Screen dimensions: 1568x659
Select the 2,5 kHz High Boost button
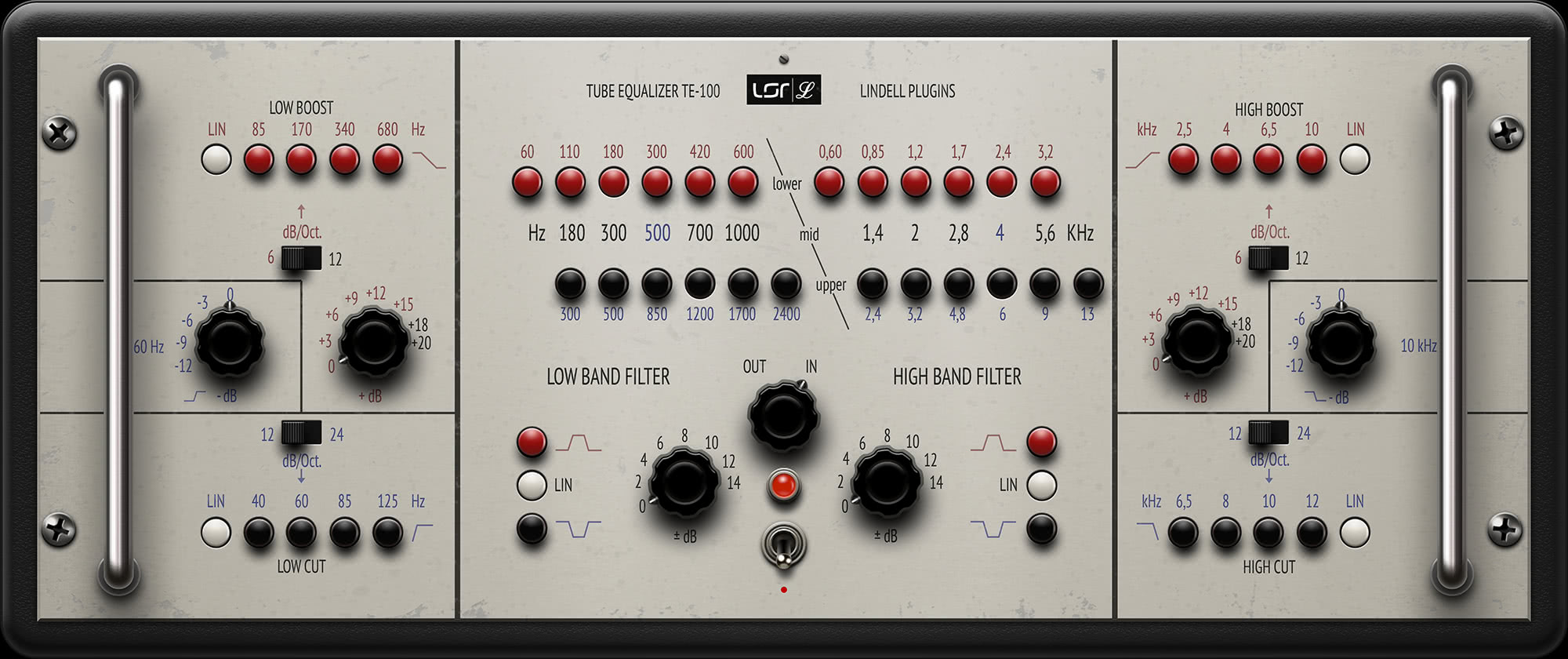click(x=1183, y=160)
